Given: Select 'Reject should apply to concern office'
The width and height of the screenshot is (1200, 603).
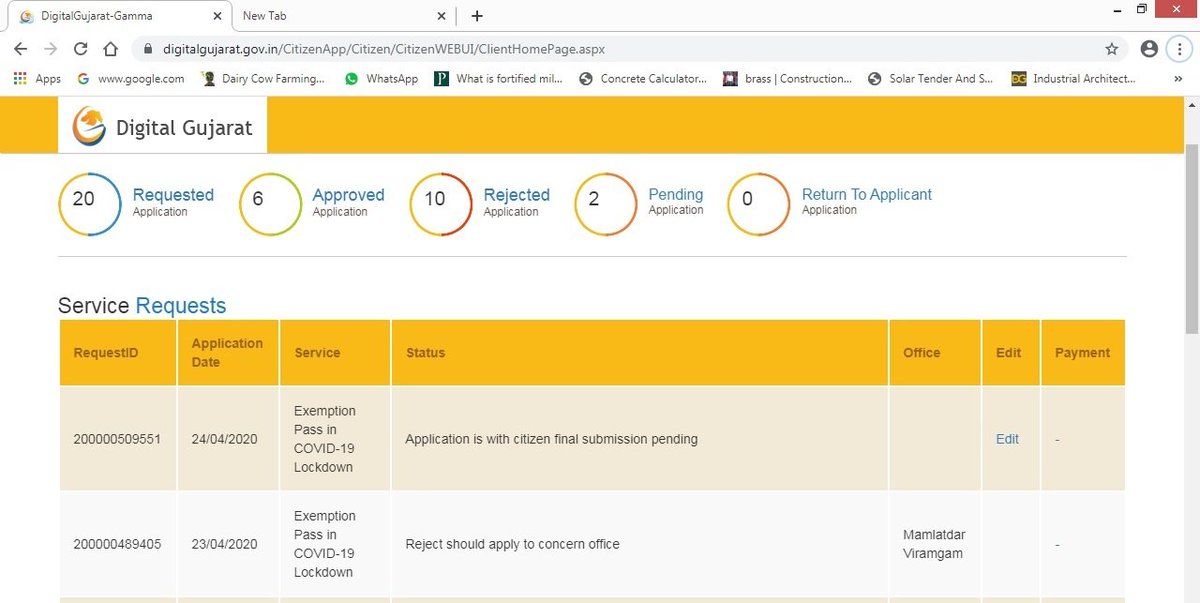Looking at the screenshot, I should 512,544.
